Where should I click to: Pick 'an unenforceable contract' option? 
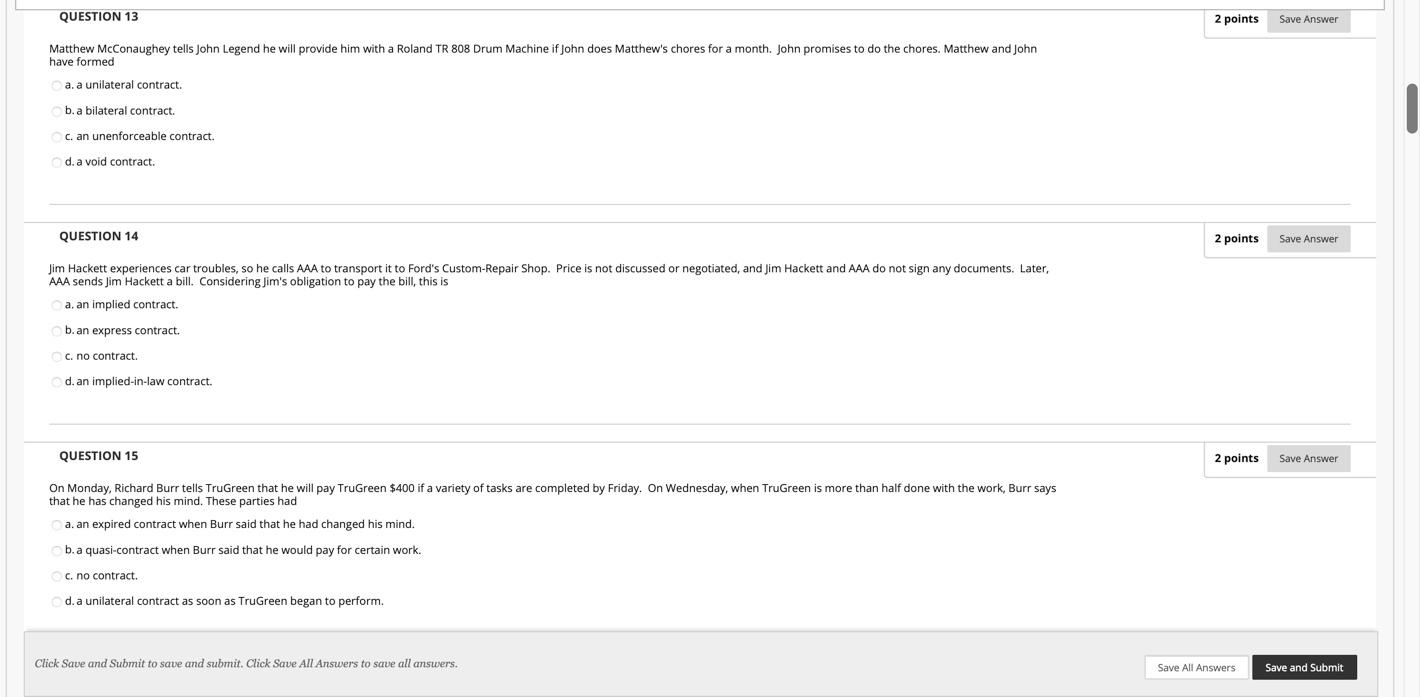57,137
